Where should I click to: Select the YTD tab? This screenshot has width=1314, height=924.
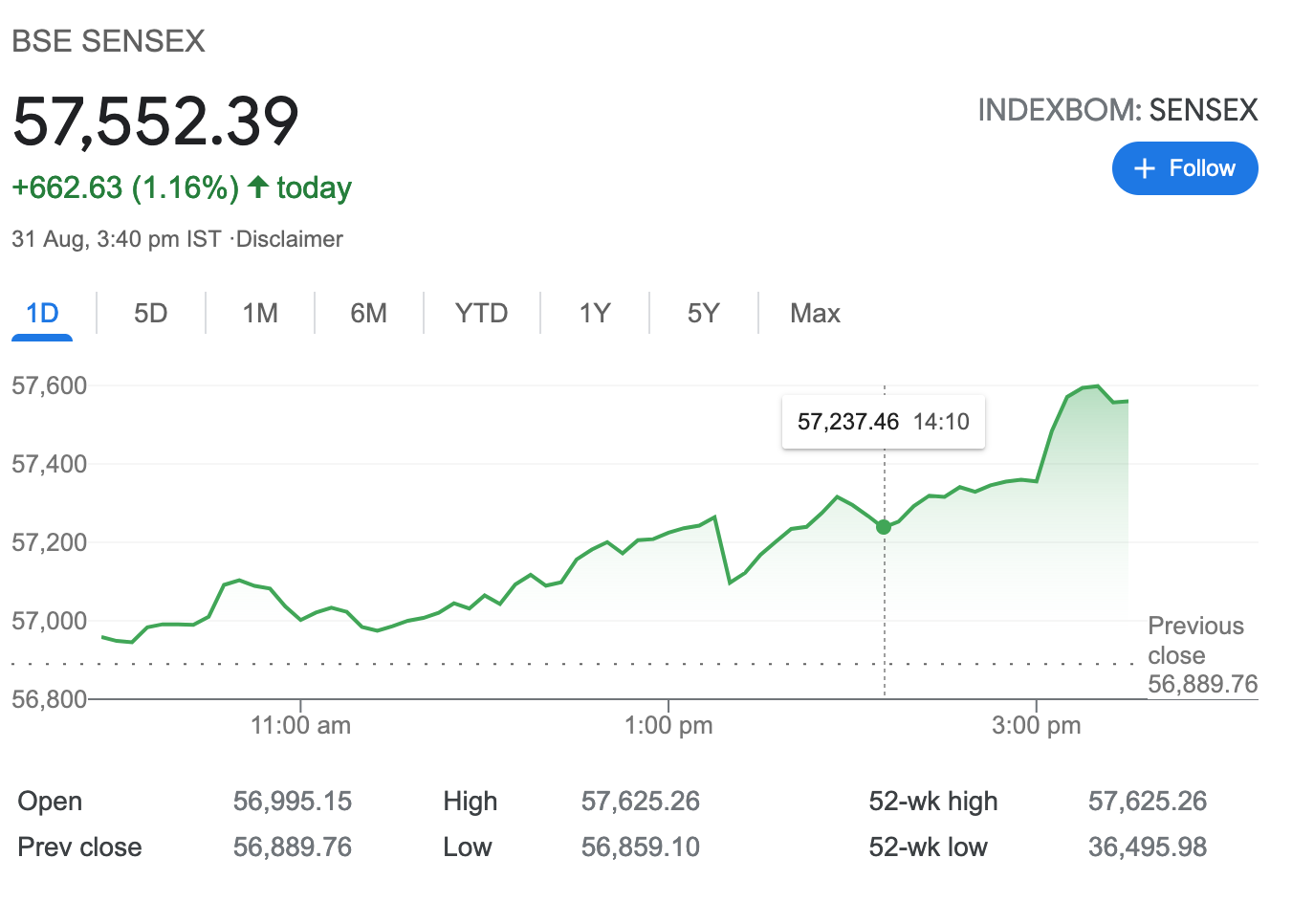481,314
